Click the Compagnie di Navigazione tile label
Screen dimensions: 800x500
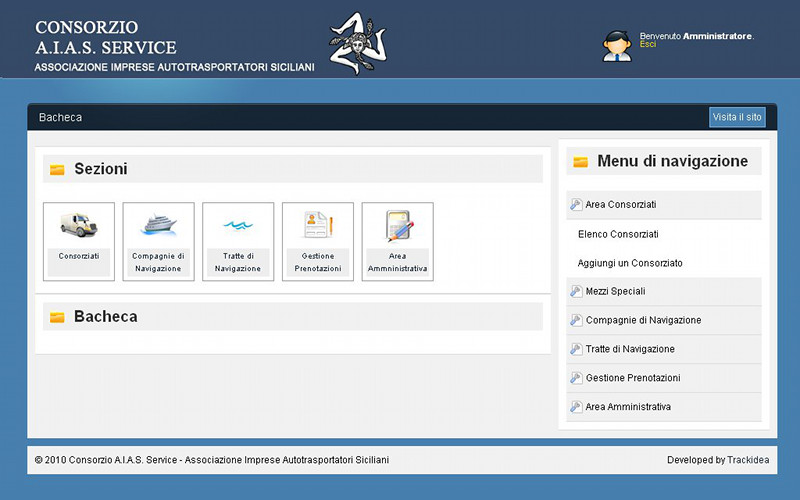coord(158,262)
